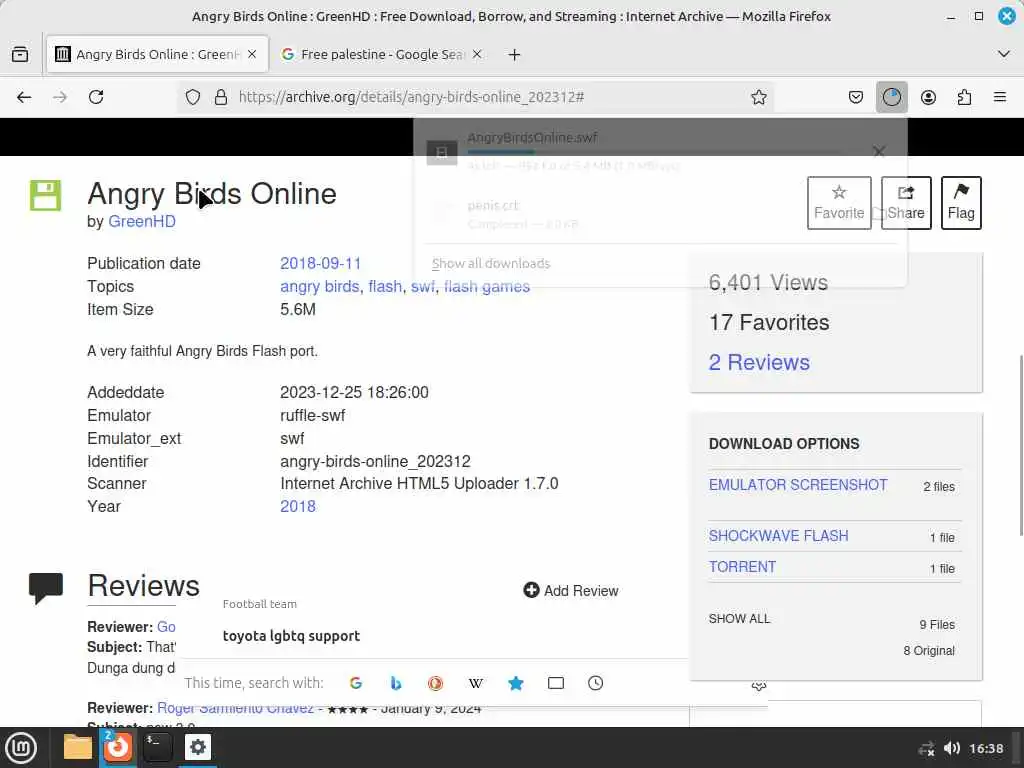Expand EMULATOR SCREENSHOT download option

point(798,485)
